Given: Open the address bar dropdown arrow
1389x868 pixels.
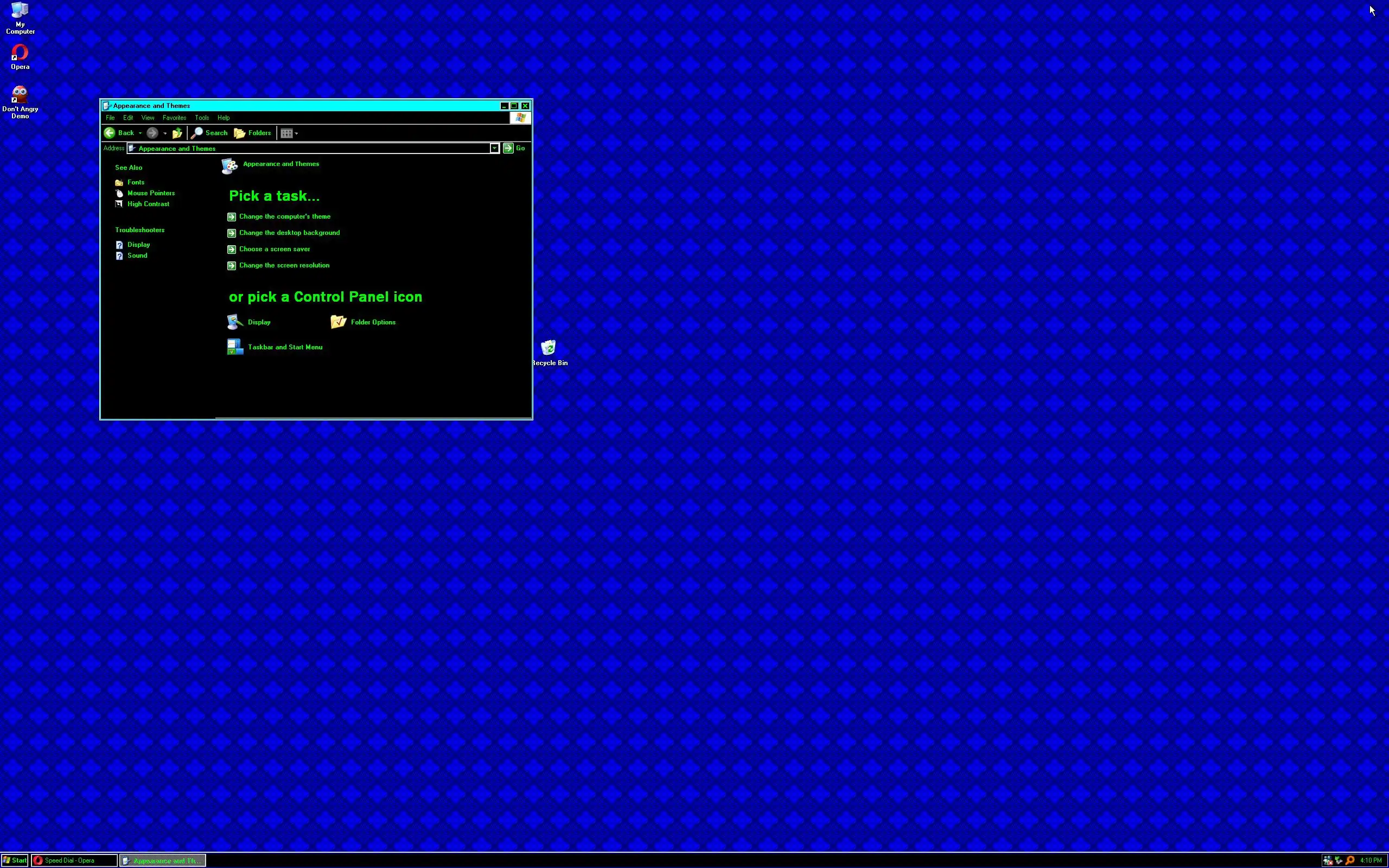Looking at the screenshot, I should [x=494, y=148].
